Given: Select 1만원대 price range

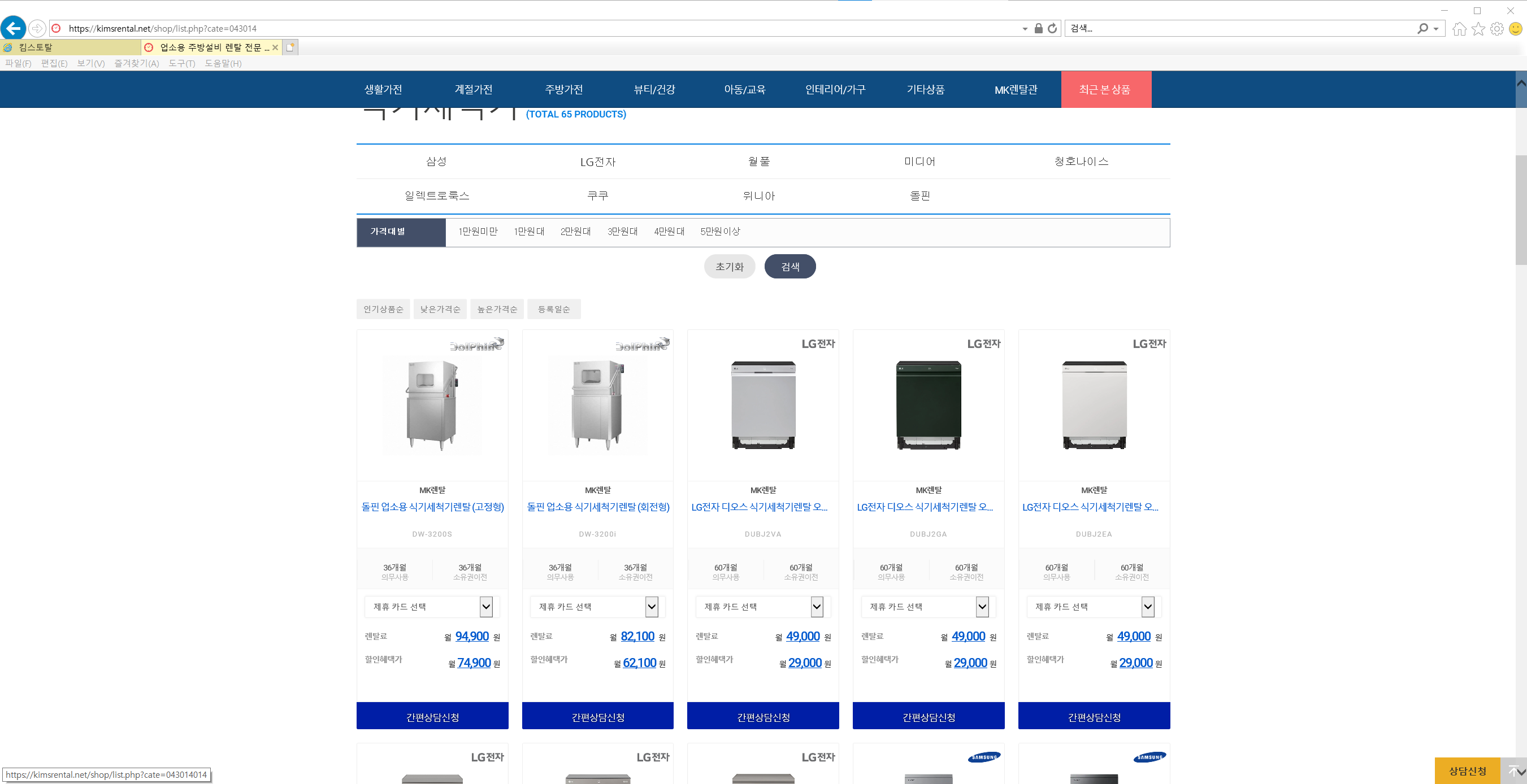Looking at the screenshot, I should [x=529, y=231].
